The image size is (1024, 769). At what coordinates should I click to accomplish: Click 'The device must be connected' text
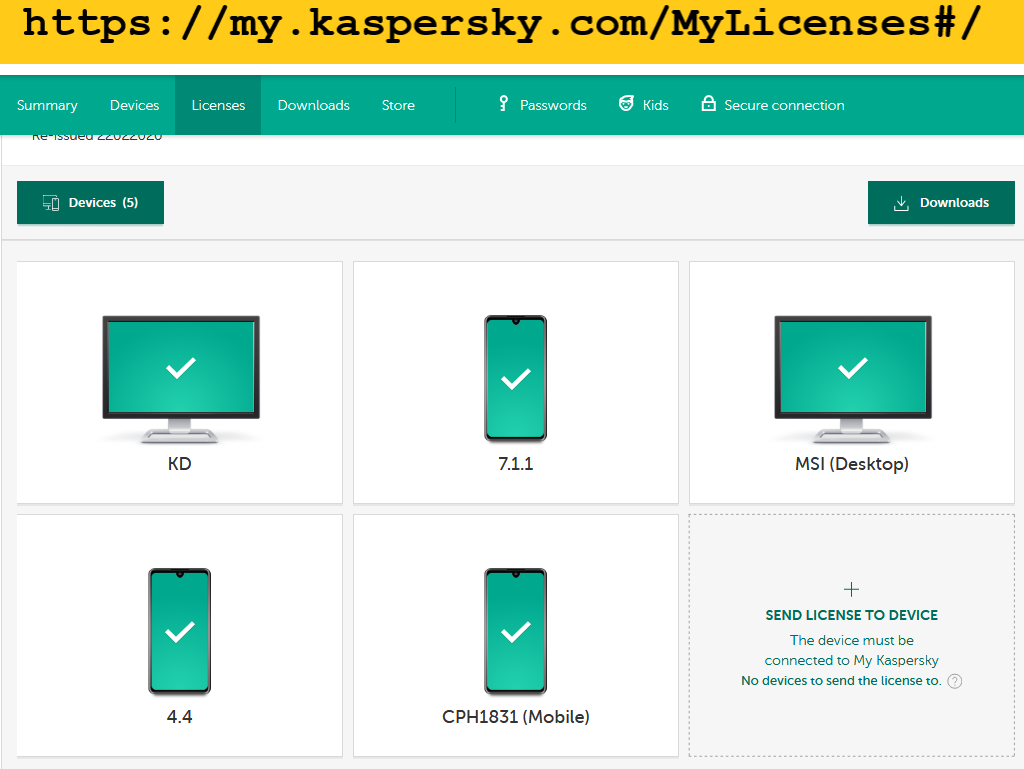point(852,650)
